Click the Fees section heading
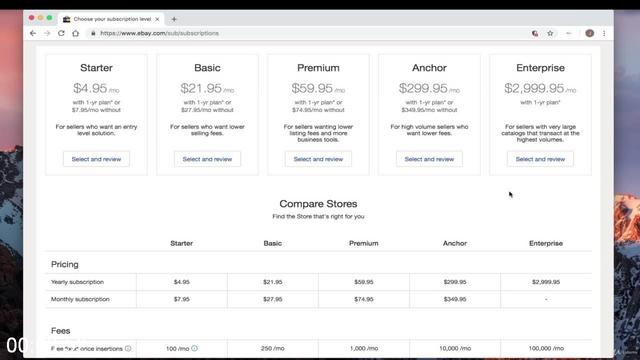Image resolution: width=640 pixels, height=360 pixels. tap(60, 331)
